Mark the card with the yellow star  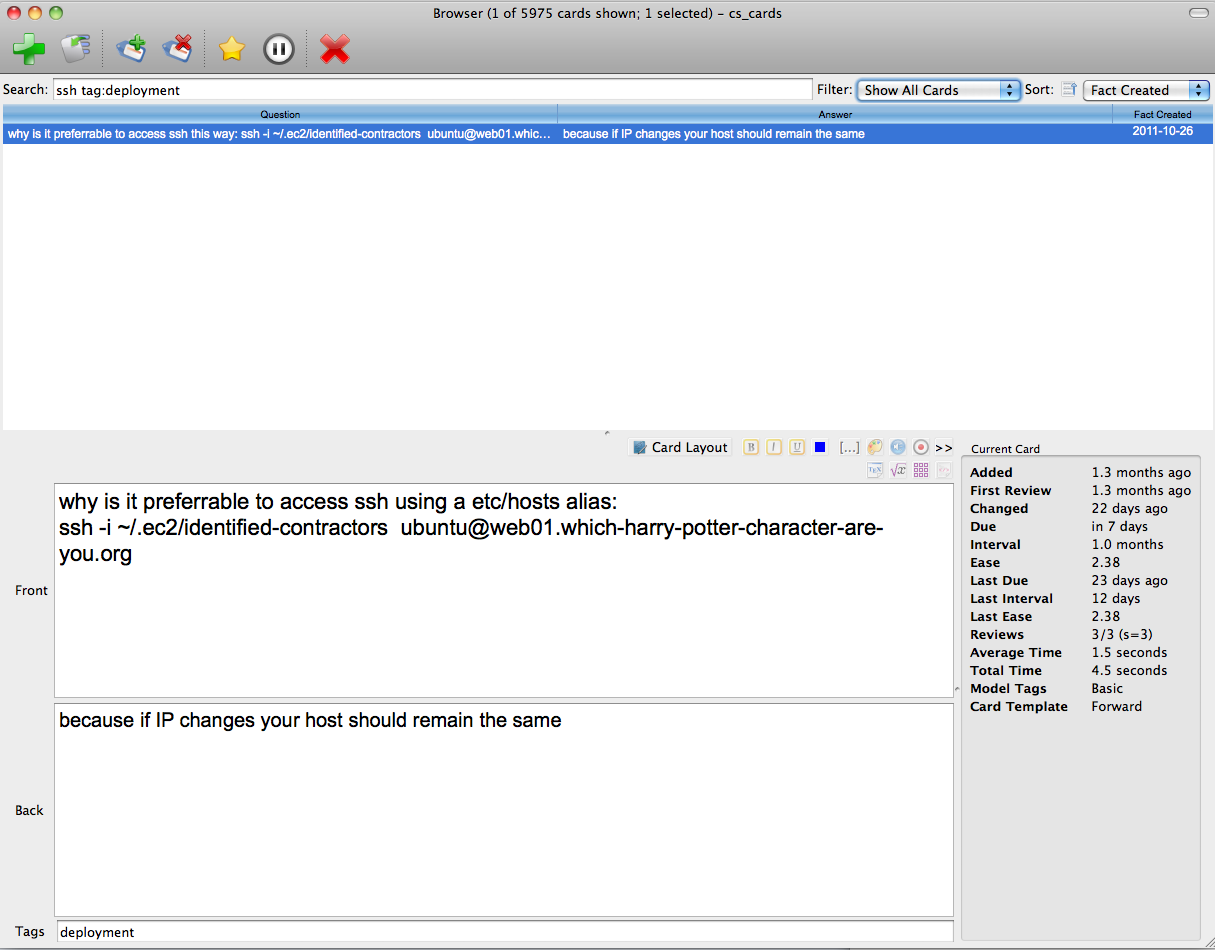click(231, 48)
